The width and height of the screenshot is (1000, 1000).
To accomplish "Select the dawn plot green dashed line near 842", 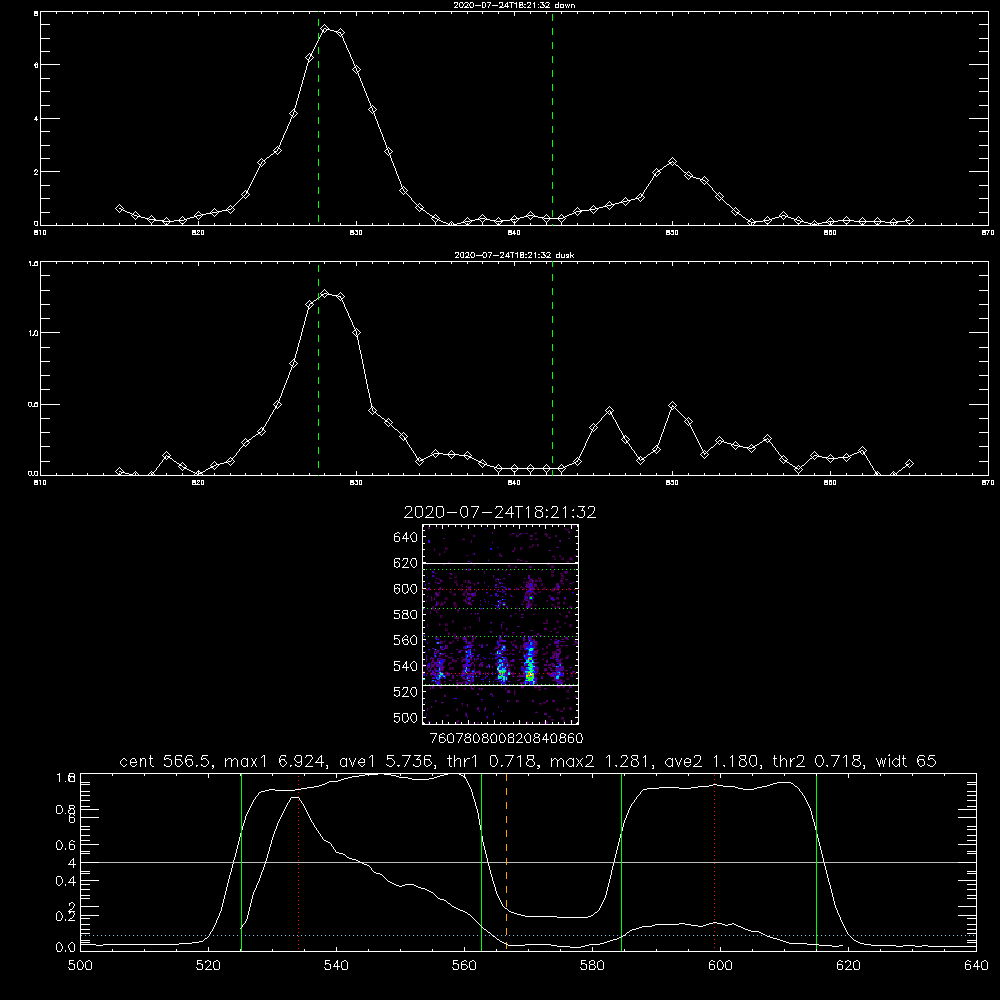I will tap(552, 118).
